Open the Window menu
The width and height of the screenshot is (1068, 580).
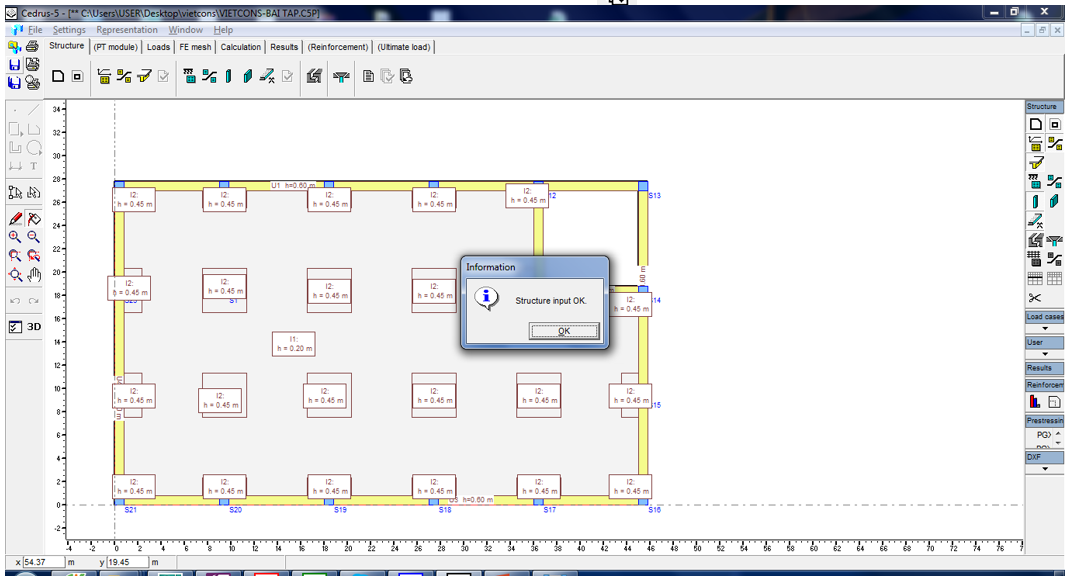(185, 30)
